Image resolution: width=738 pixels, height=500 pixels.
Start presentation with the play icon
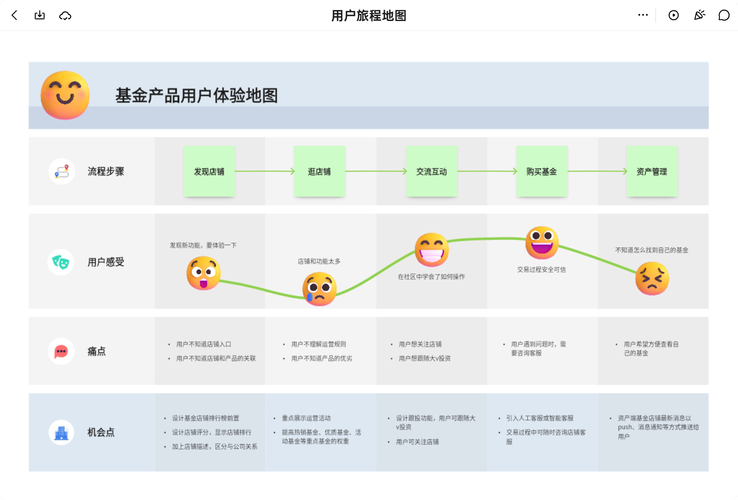[674, 16]
